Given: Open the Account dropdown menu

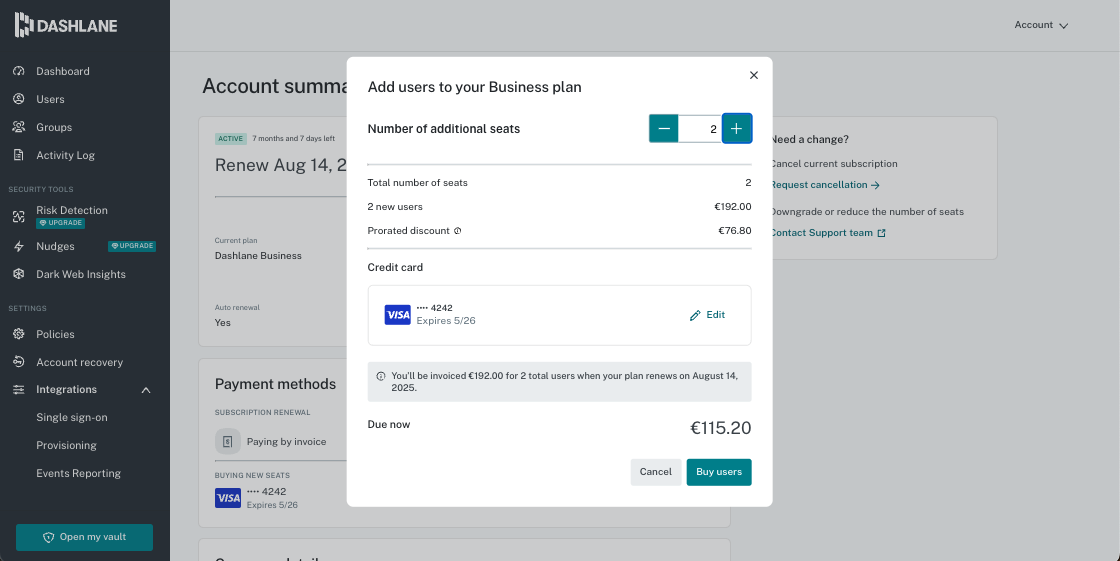Looking at the screenshot, I should click(1041, 25).
